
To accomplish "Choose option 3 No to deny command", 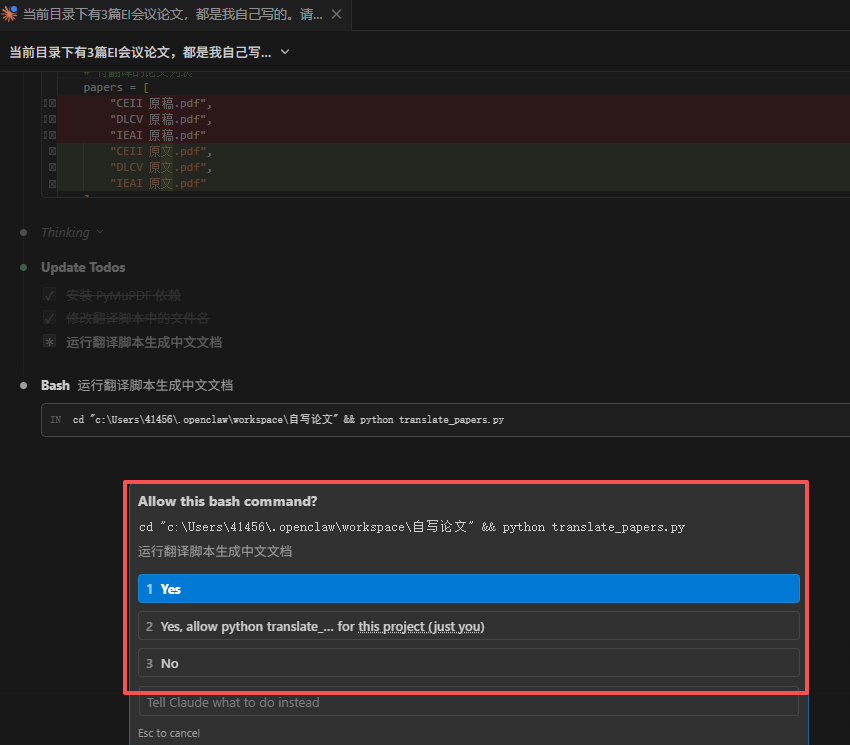I will [x=469, y=663].
